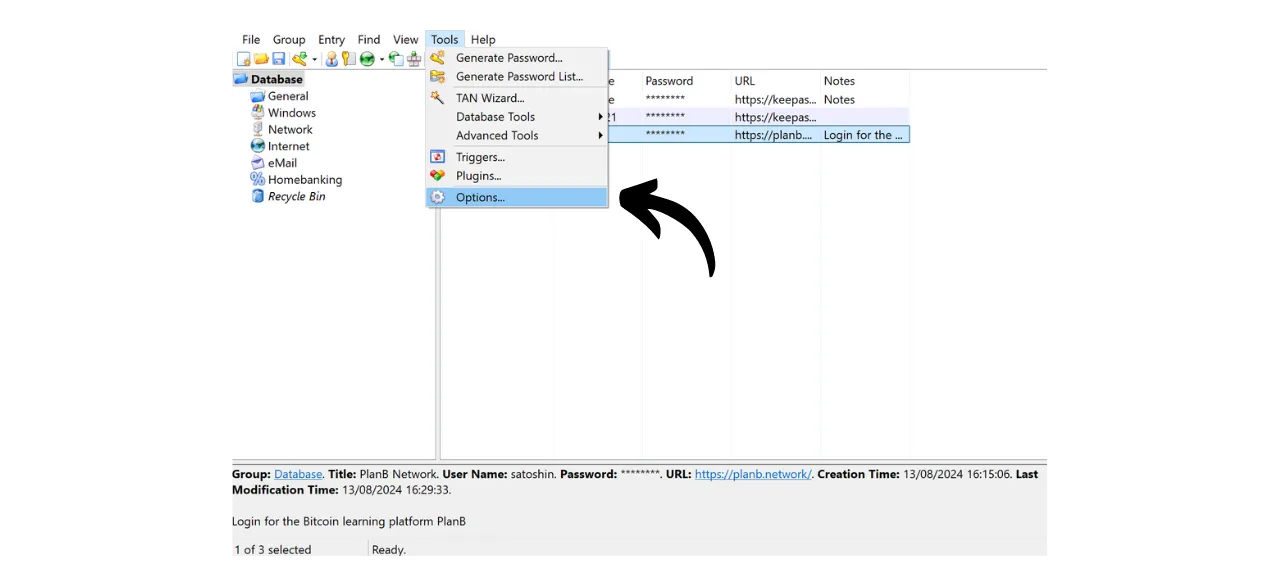The image size is (1280, 586).
Task: Open the https://planb.network/ link
Action: pyautogui.click(x=752, y=474)
